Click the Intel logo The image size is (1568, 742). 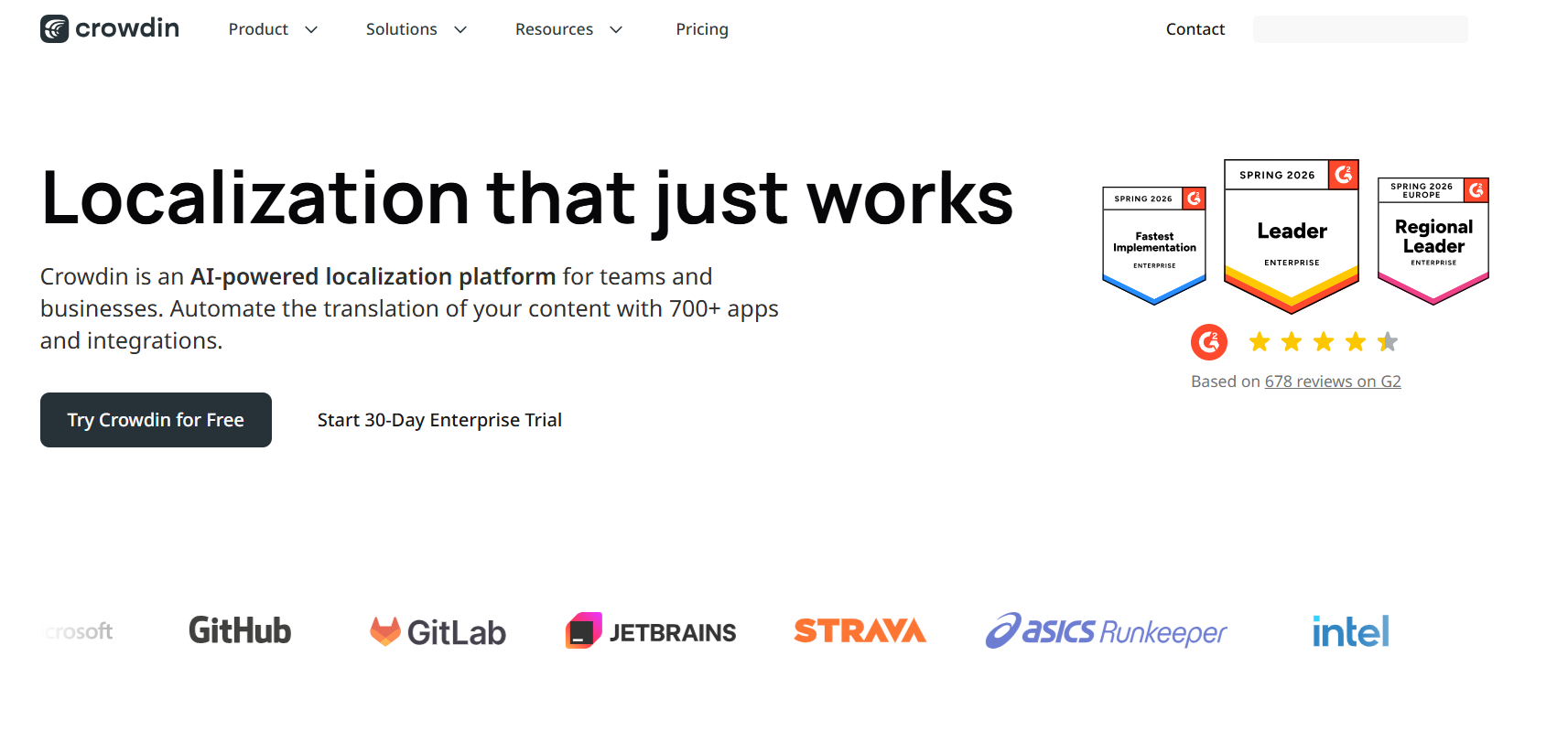pyautogui.click(x=1351, y=630)
